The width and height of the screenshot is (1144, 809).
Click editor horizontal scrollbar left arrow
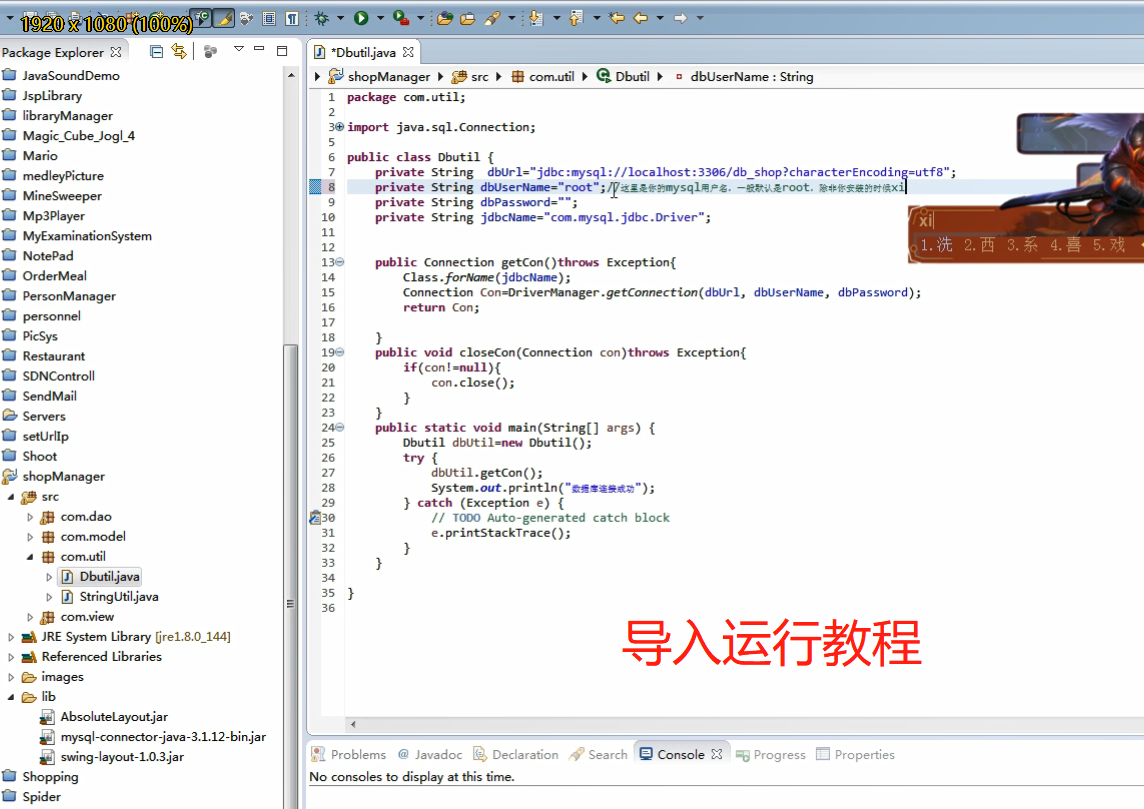pyautogui.click(x=353, y=724)
